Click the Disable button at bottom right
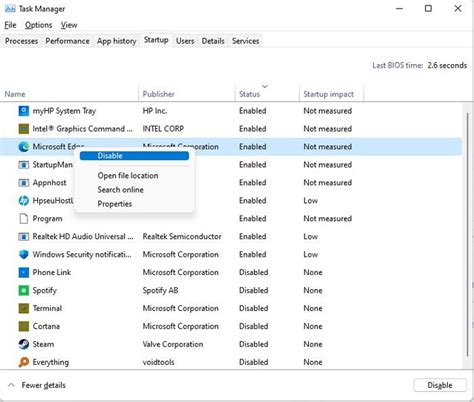The height and width of the screenshot is (402, 474). pos(440,385)
